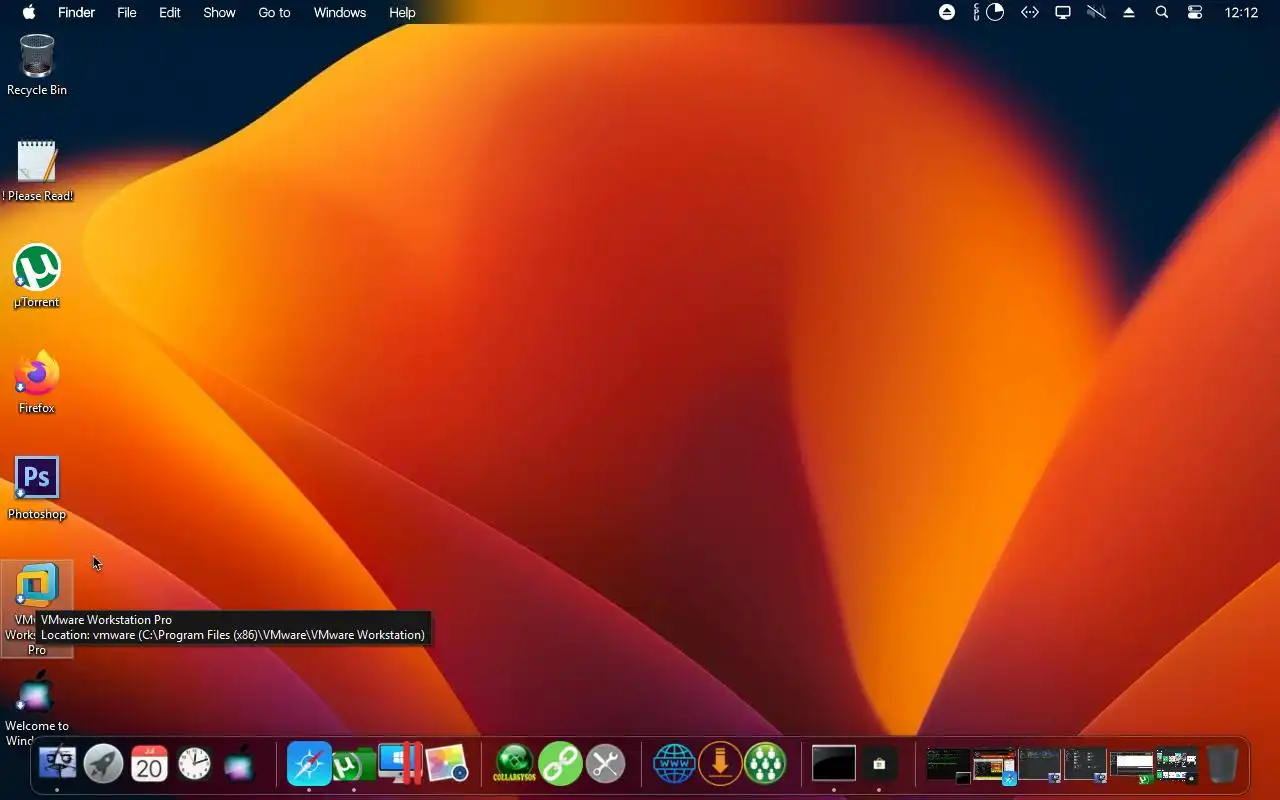
Task: Open the Windows menu
Action: tap(340, 12)
